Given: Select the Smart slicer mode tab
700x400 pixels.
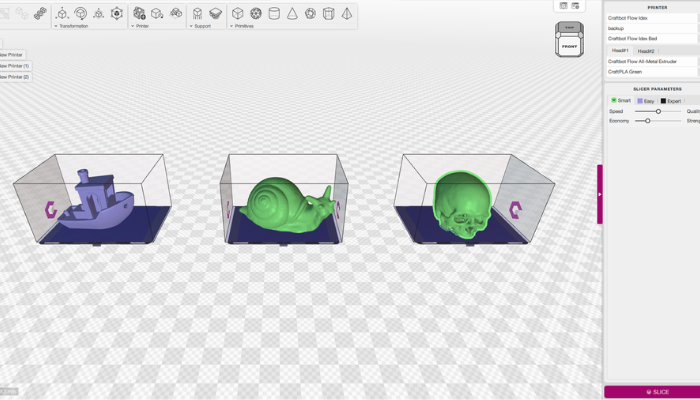Looking at the screenshot, I should pos(621,100).
